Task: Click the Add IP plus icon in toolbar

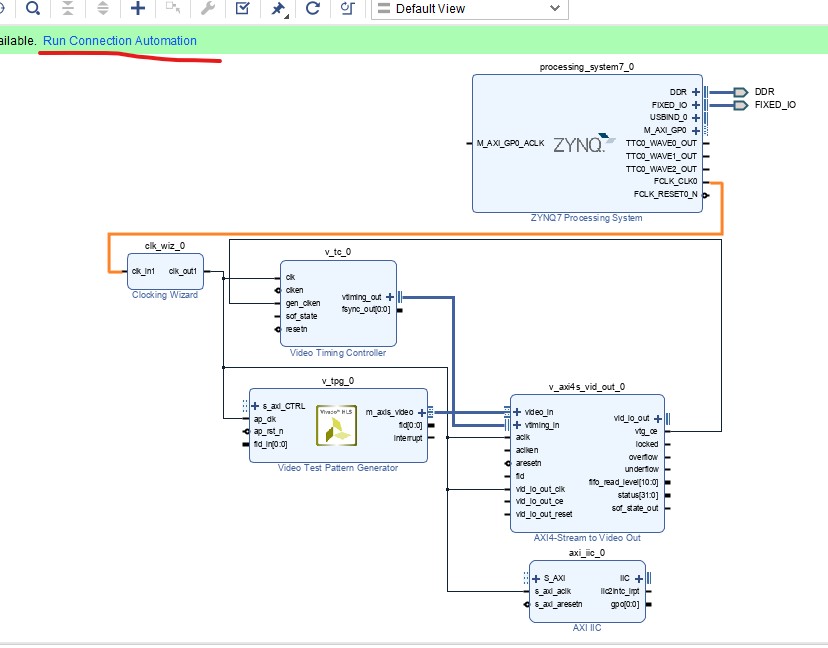Action: tap(138, 9)
